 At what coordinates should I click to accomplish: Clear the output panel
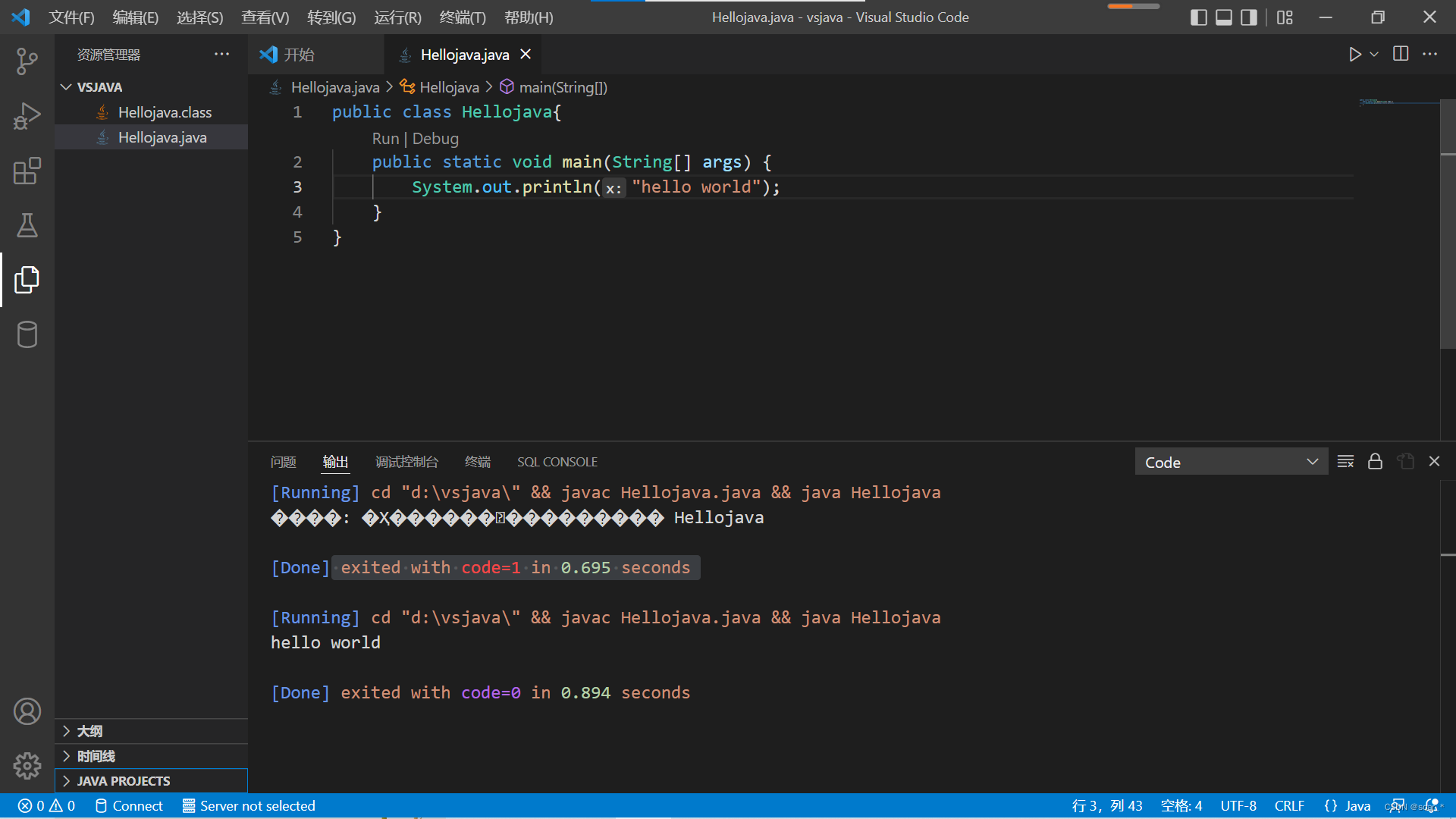(1345, 462)
